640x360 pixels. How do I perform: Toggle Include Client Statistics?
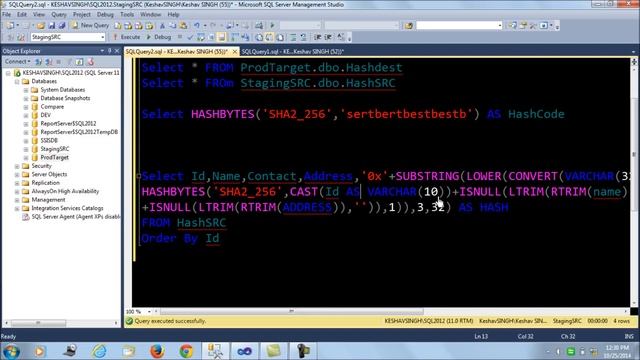click(x=245, y=37)
